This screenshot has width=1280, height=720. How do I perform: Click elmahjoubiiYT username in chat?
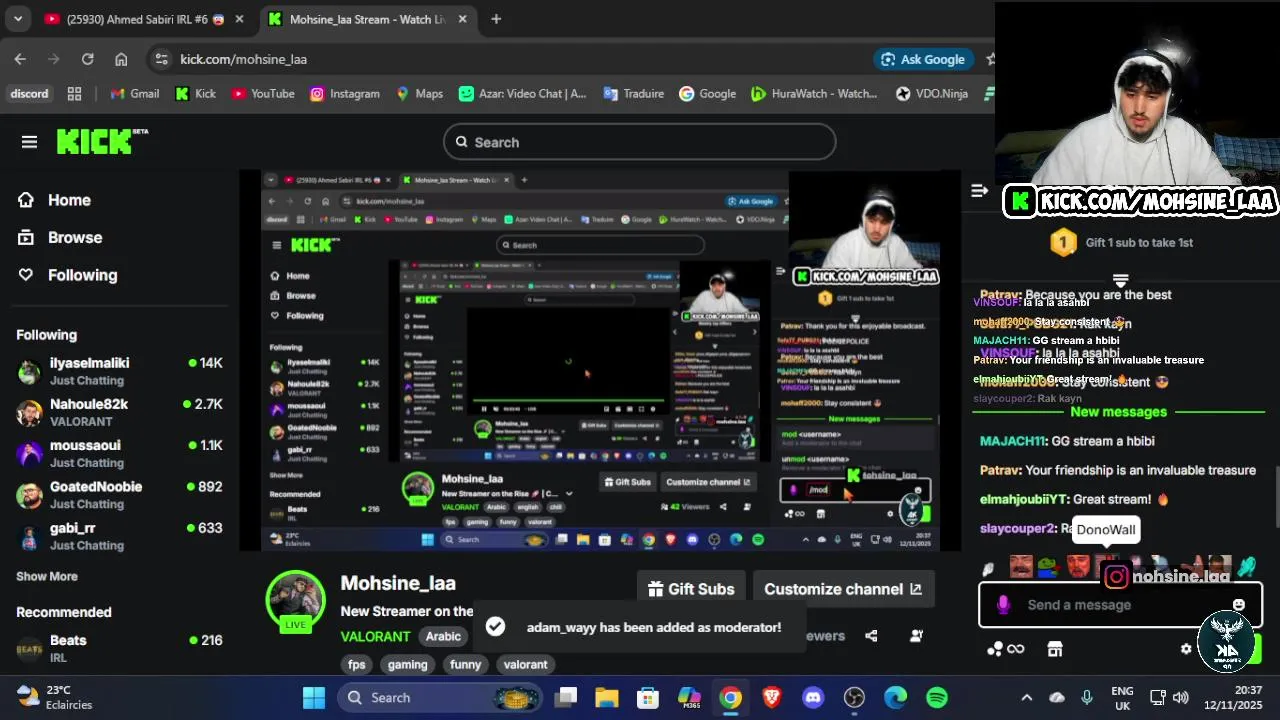pos(1024,499)
